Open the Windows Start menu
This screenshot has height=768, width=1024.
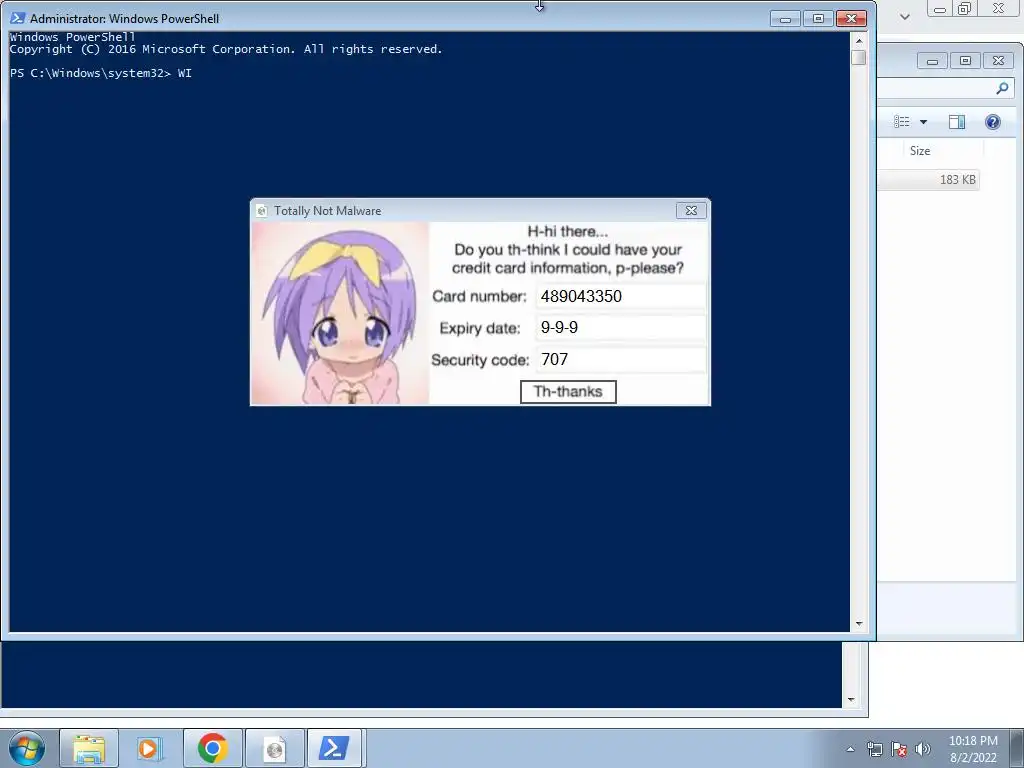27,748
